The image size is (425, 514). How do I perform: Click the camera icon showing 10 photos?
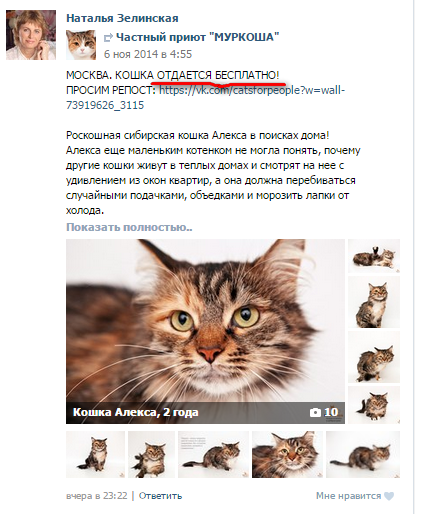click(315, 413)
